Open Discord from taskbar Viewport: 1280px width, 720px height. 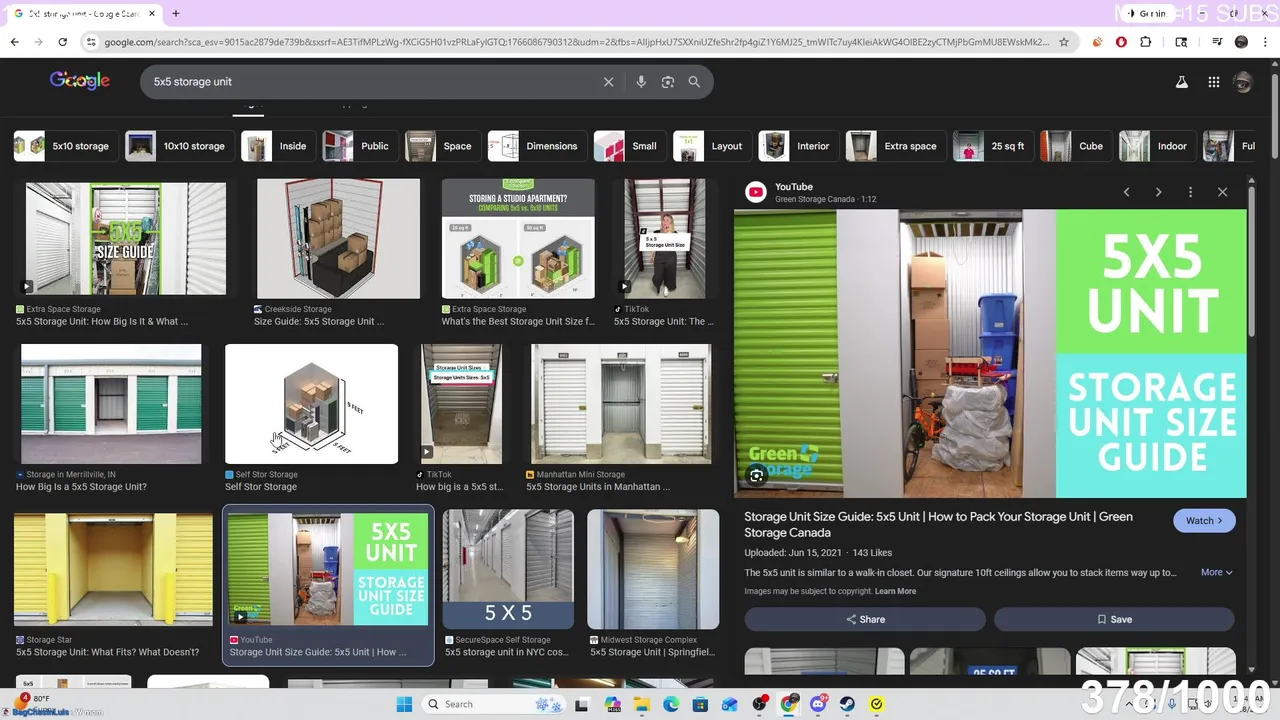[x=818, y=704]
